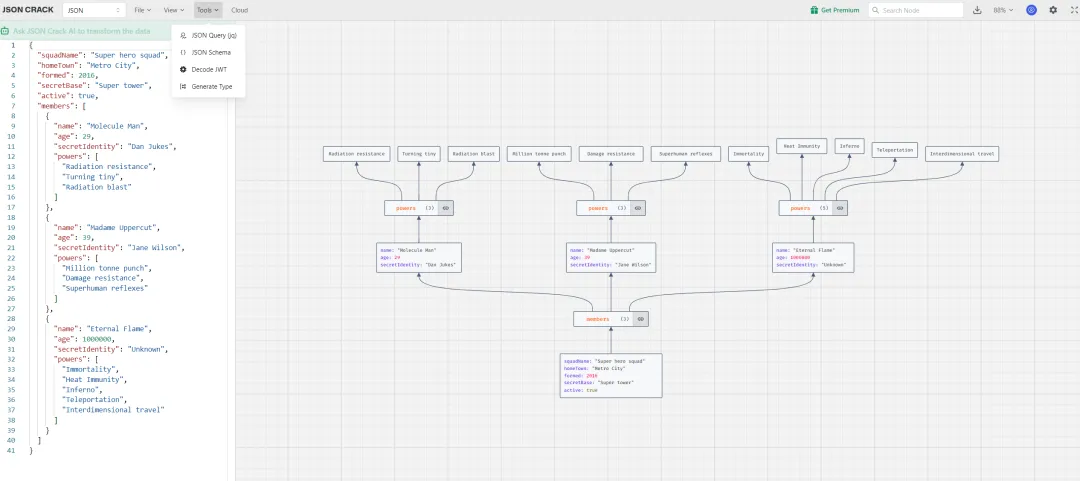Click the JSON Crack AI robot icon
This screenshot has height=481, width=1080.
pos(6,31)
